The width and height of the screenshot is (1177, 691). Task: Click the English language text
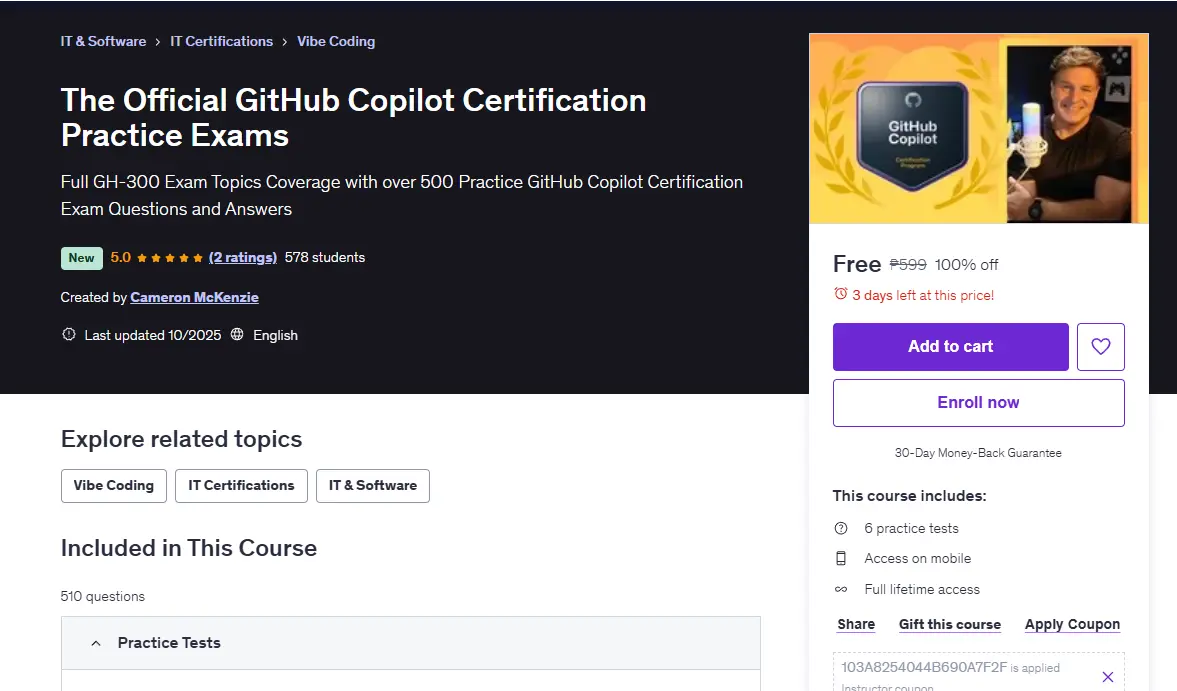(x=275, y=335)
